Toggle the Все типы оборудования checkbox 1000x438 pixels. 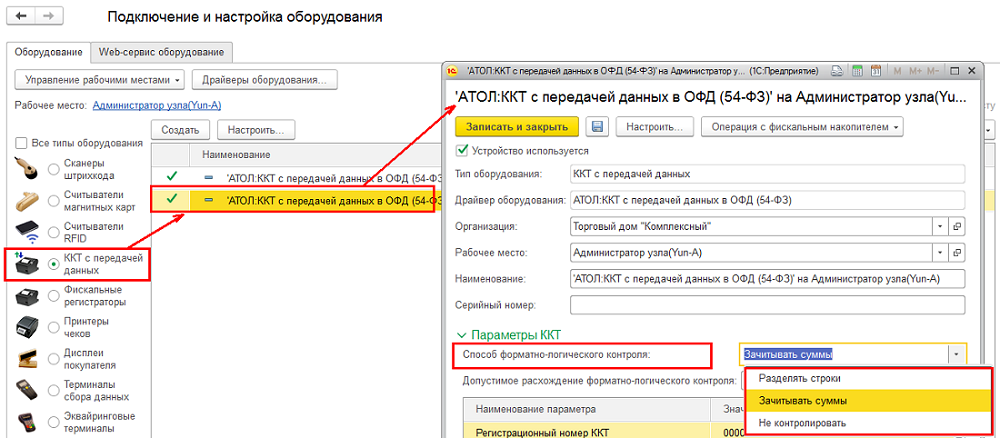point(20,143)
